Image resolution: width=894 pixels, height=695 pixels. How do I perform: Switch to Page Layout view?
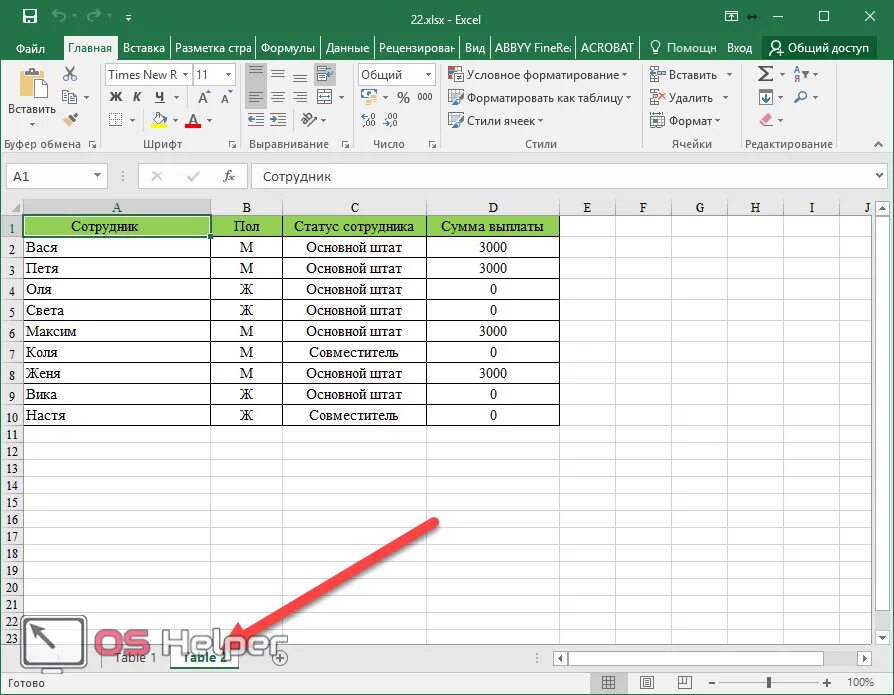[647, 682]
